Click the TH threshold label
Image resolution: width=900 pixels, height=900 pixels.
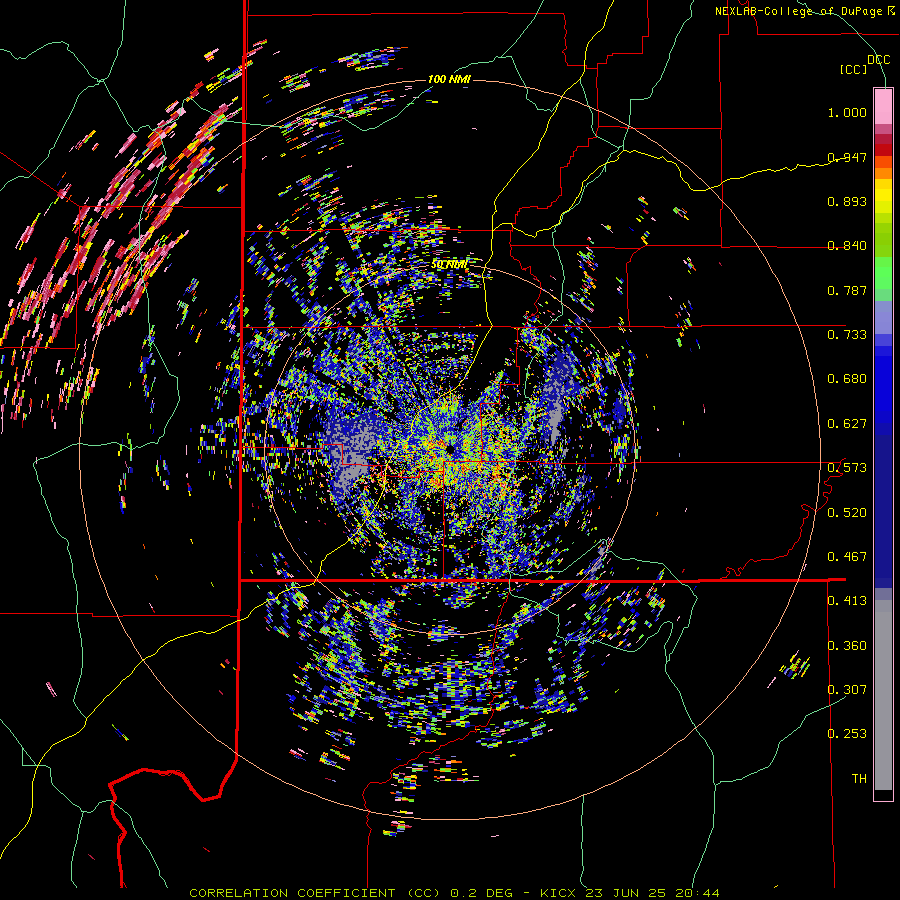[859, 779]
